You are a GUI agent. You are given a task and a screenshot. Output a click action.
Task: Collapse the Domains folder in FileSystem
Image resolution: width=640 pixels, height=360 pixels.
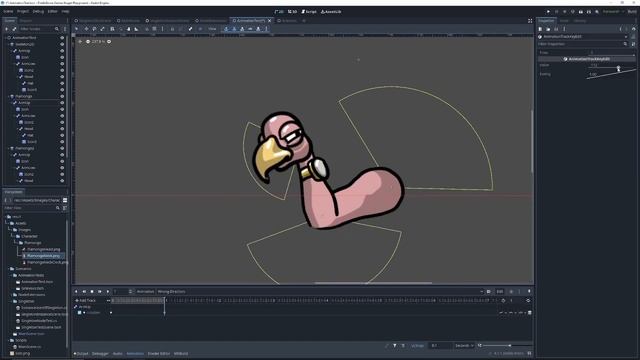point(9,269)
